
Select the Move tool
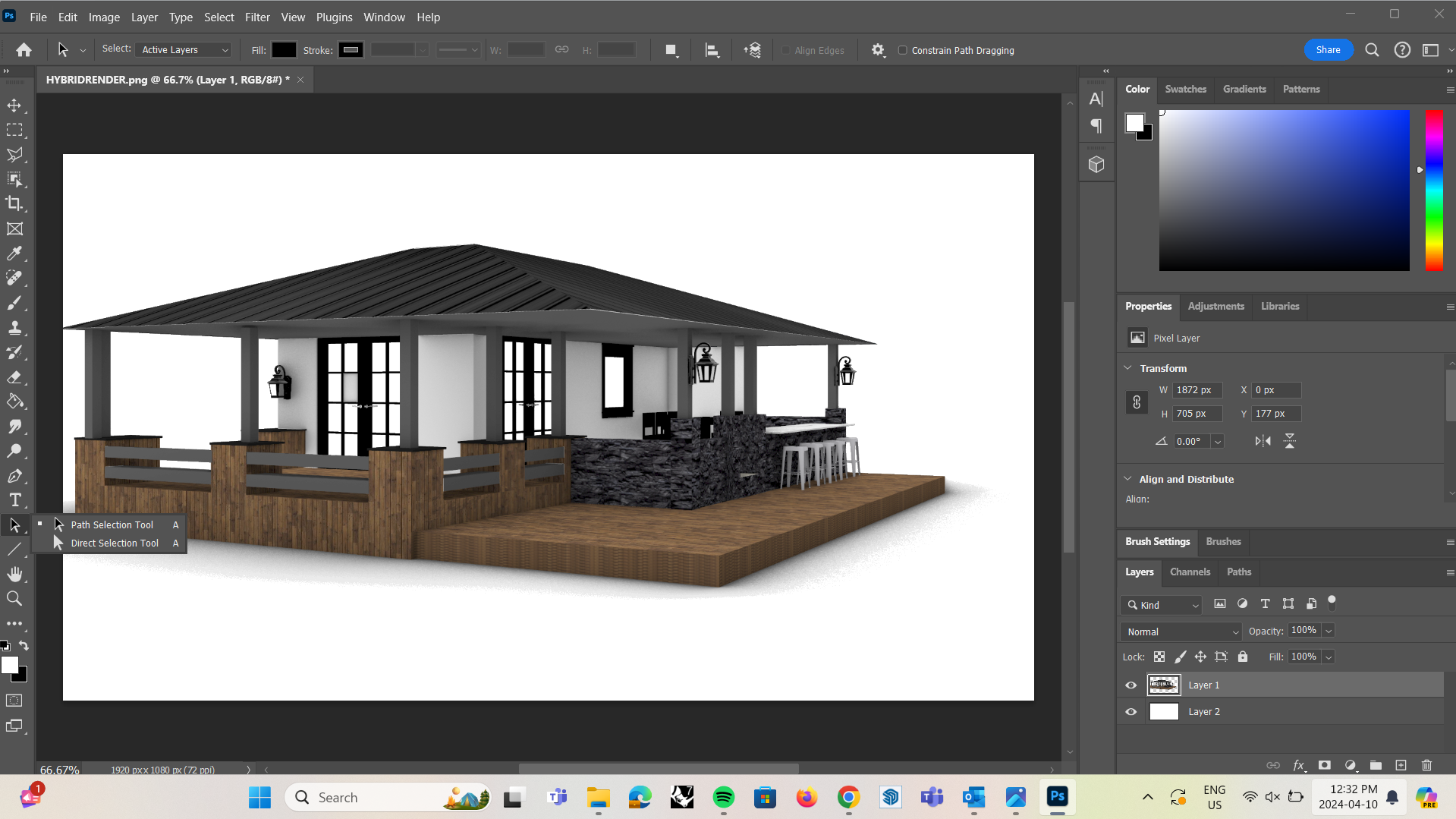pos(14,106)
